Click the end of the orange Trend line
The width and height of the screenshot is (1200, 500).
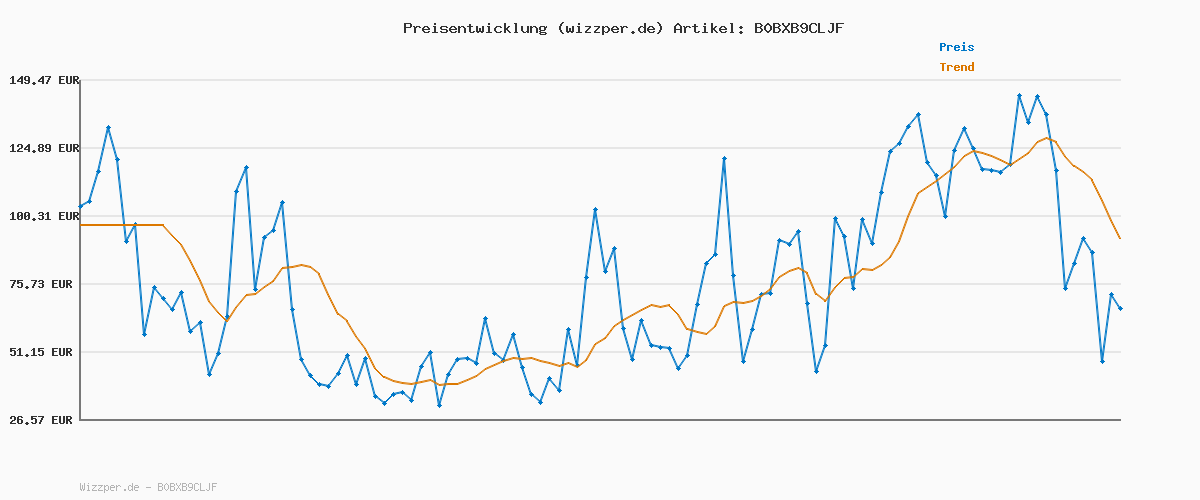point(1120,238)
